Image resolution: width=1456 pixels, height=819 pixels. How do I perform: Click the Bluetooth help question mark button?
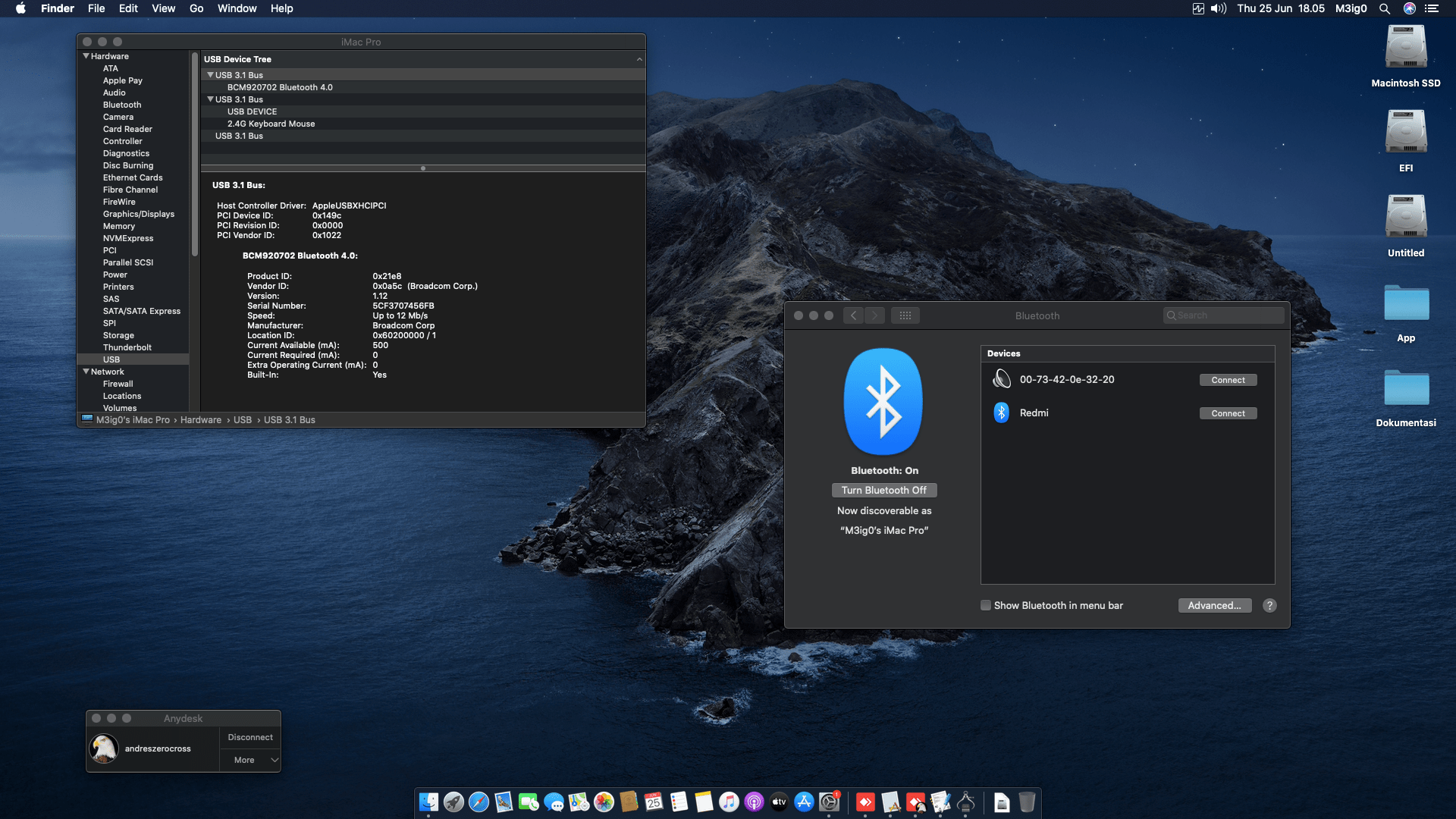tap(1269, 605)
